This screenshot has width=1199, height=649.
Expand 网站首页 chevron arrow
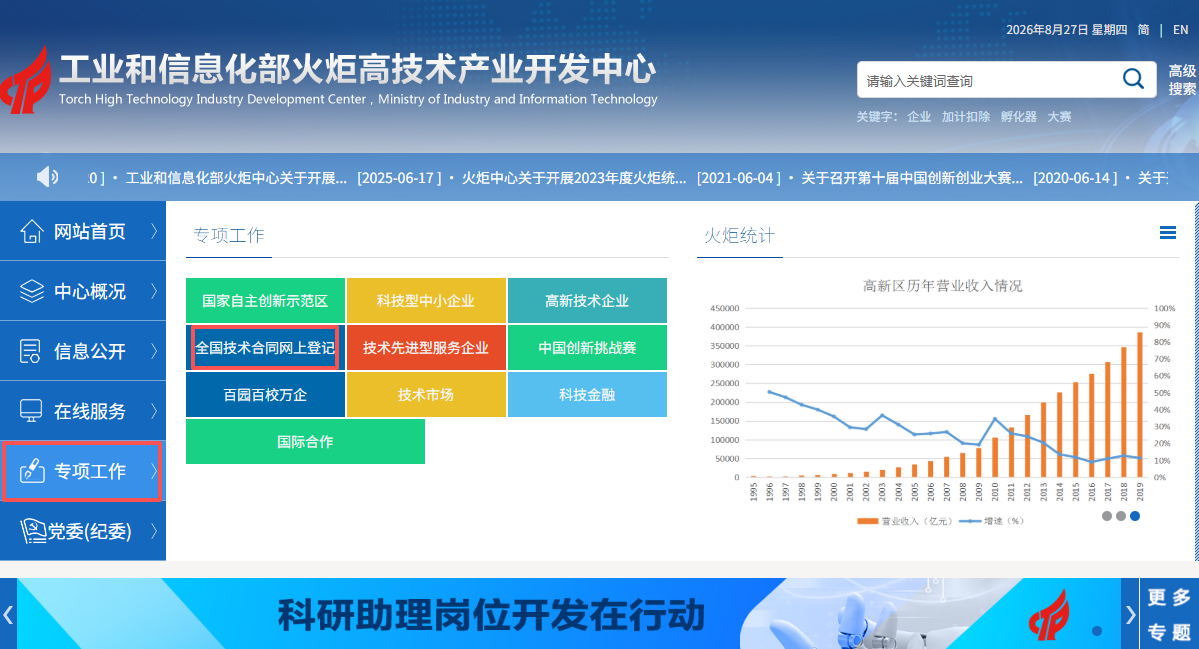[154, 231]
